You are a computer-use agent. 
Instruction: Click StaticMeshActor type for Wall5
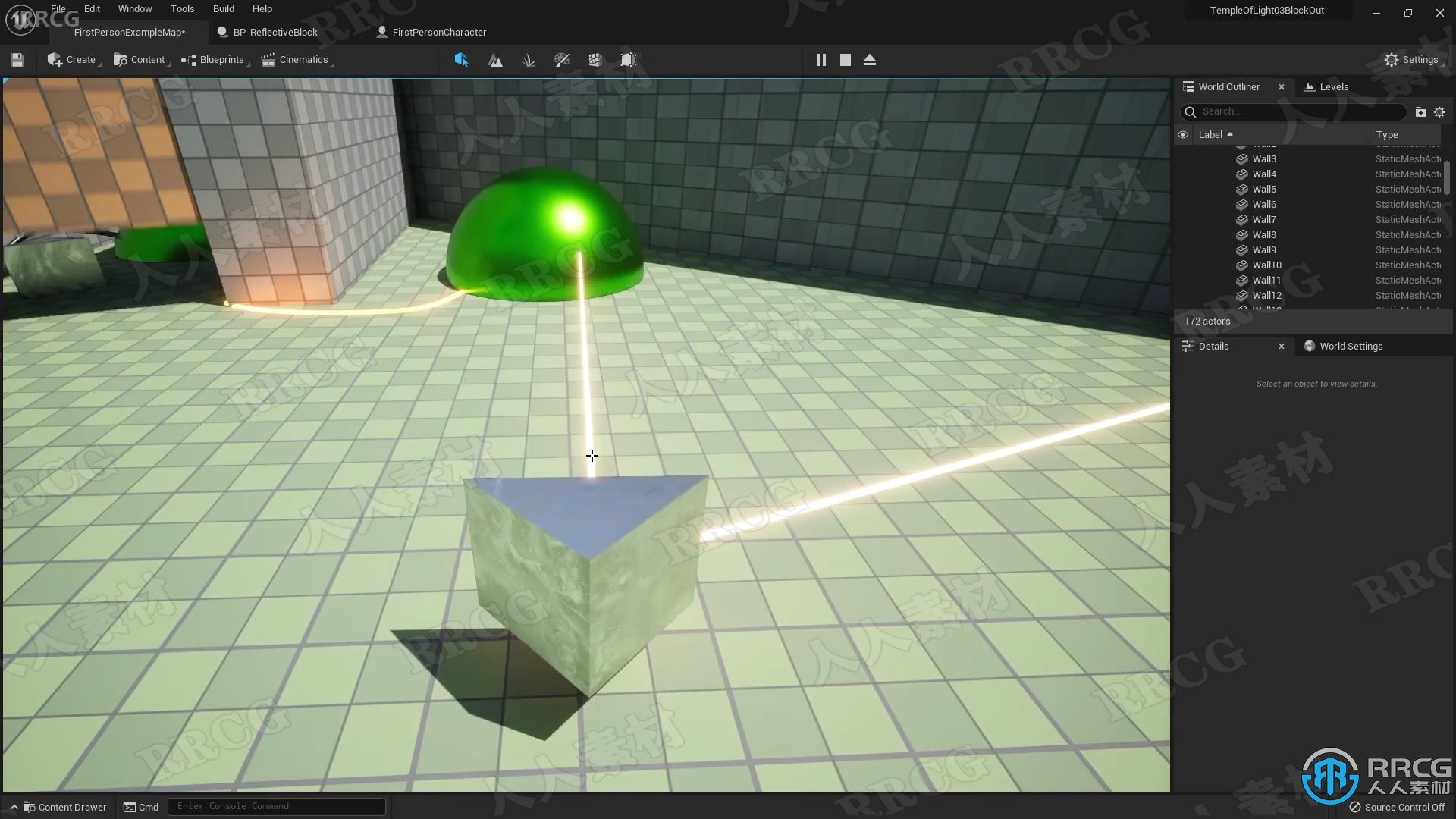pos(1408,190)
